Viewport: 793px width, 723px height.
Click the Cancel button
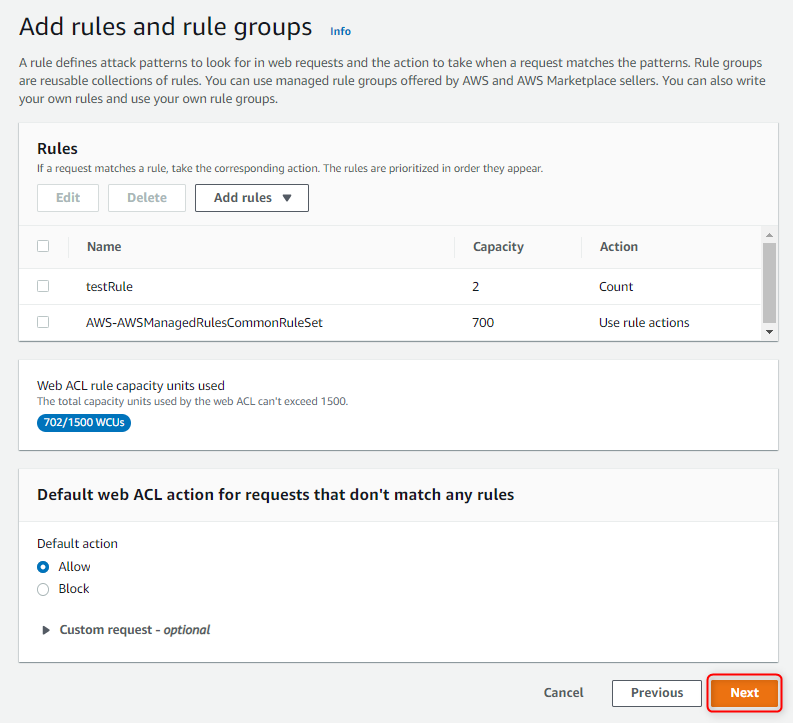click(x=563, y=692)
